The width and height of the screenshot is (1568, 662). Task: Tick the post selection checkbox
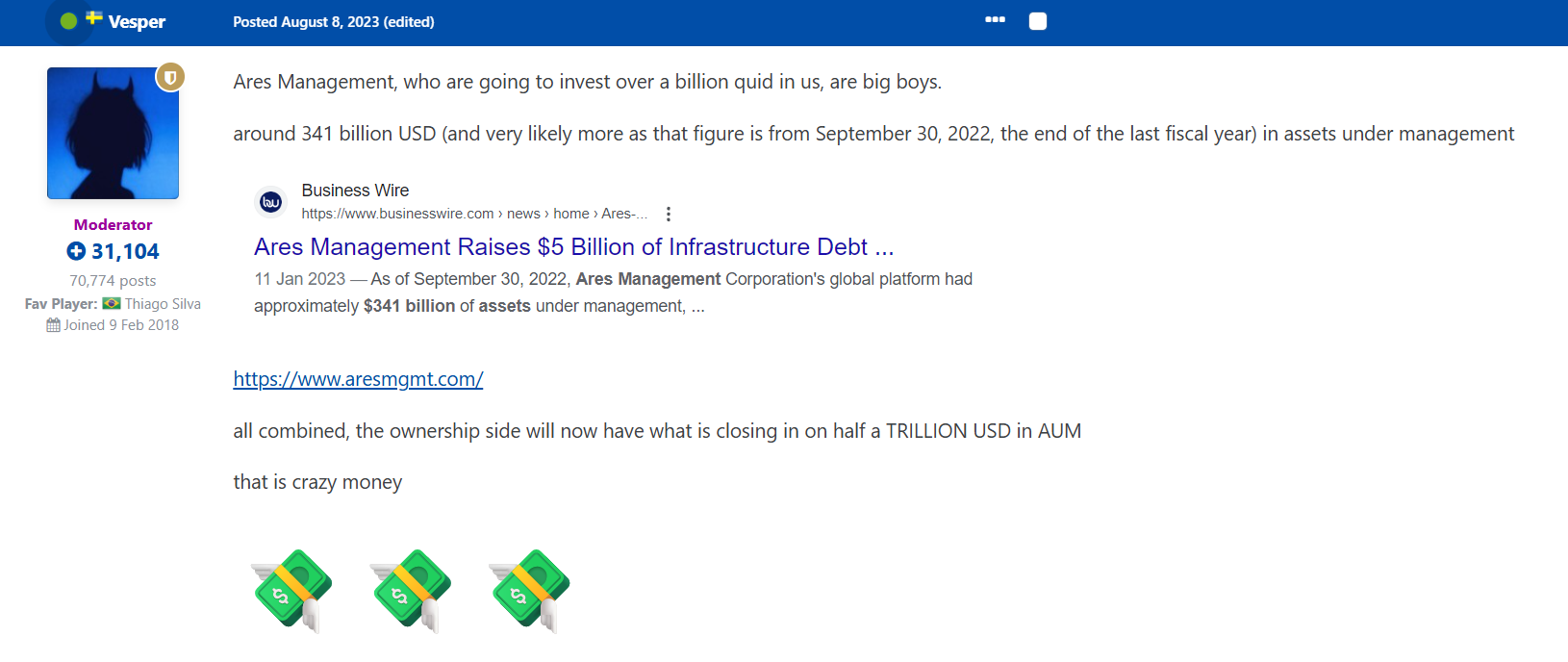(x=1038, y=21)
